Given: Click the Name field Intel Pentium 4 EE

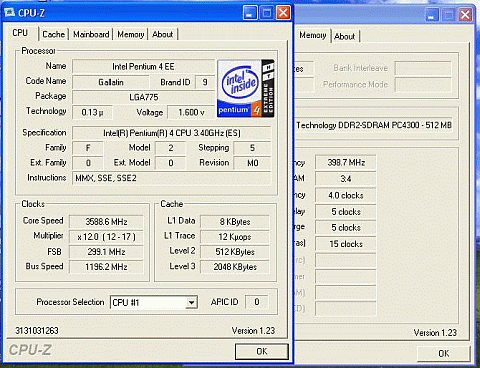Looking at the screenshot, I should 144,66.
